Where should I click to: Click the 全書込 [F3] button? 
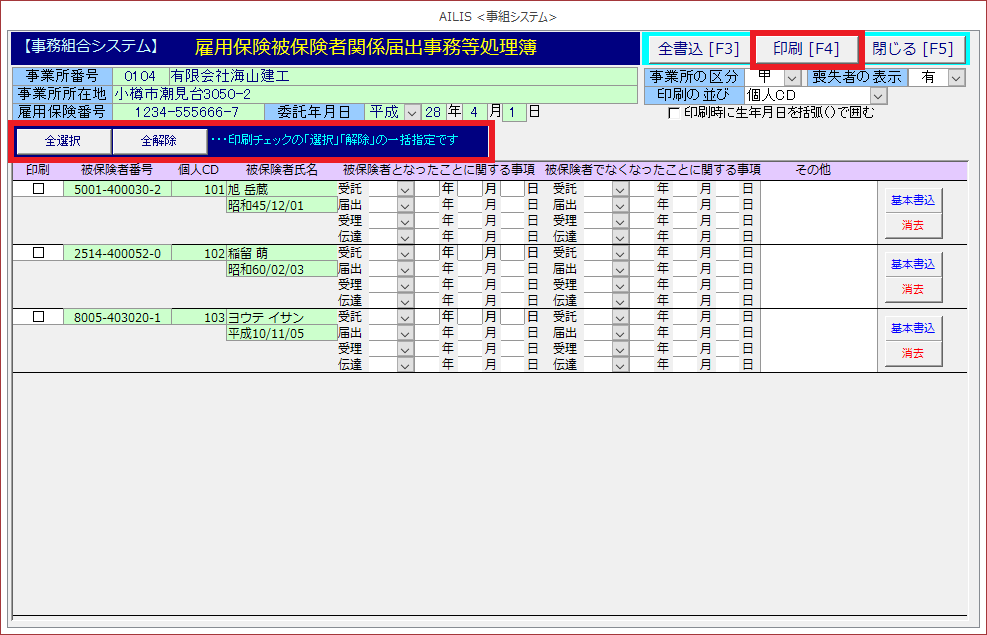tap(699, 49)
